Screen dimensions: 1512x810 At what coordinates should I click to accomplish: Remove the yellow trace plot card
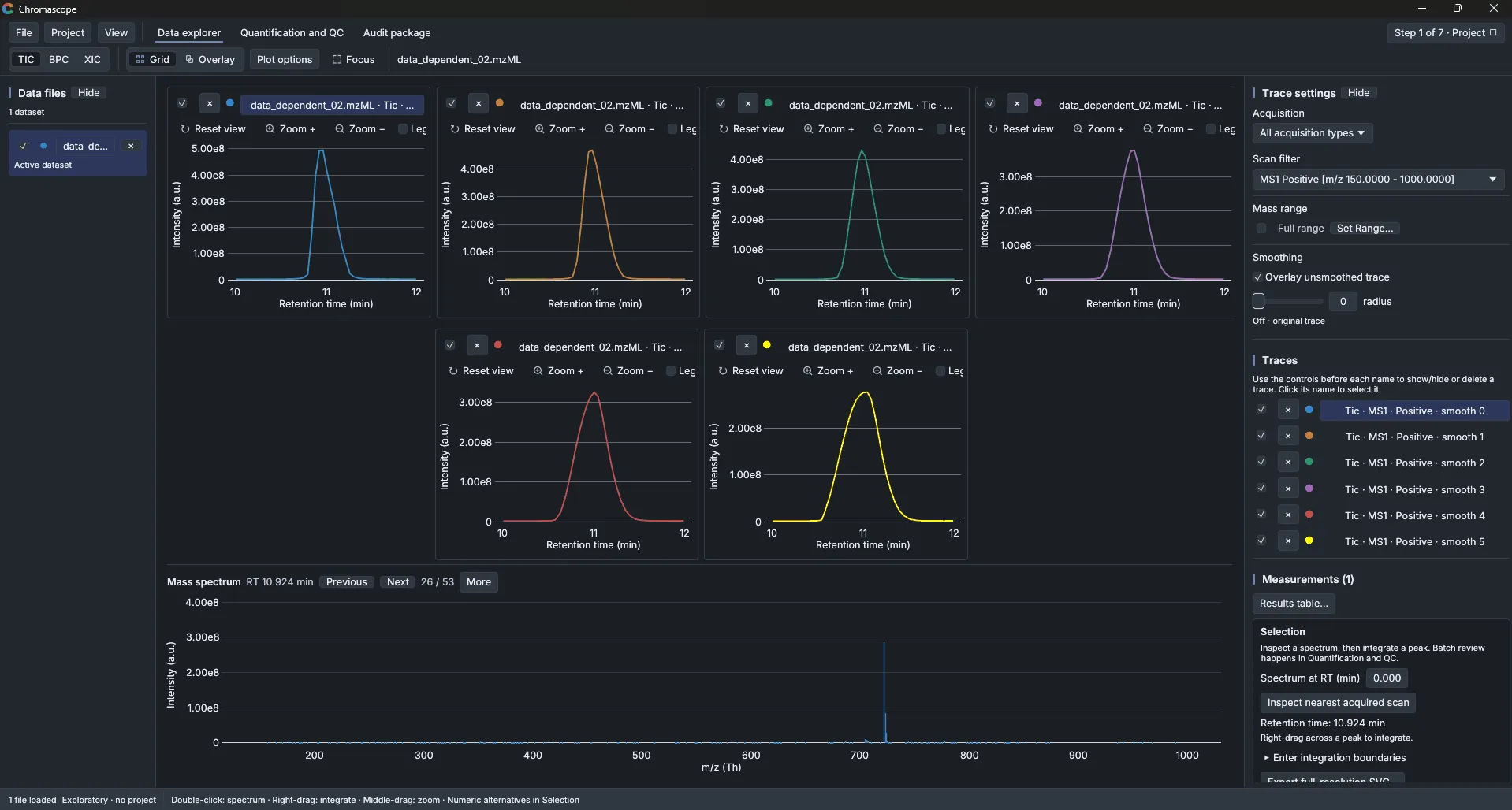746,346
